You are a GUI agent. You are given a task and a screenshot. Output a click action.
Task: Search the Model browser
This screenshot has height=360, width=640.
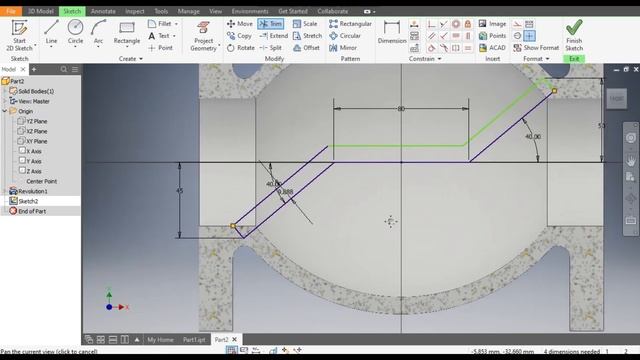pos(64,69)
